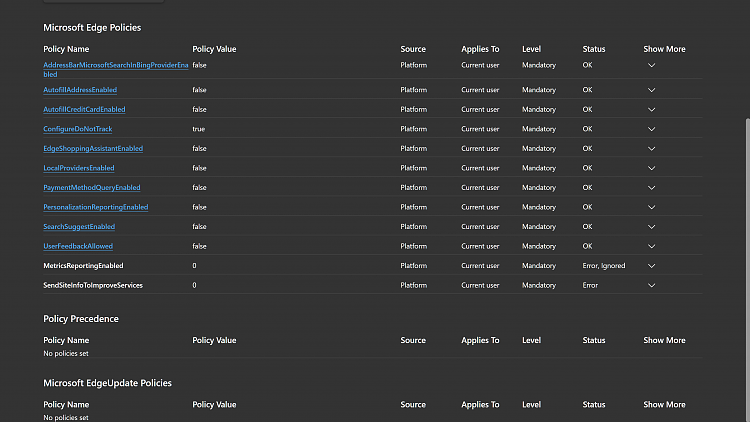750x422 pixels.
Task: Open the PersonalizationReportingEnabled policy link
Action: point(95,207)
